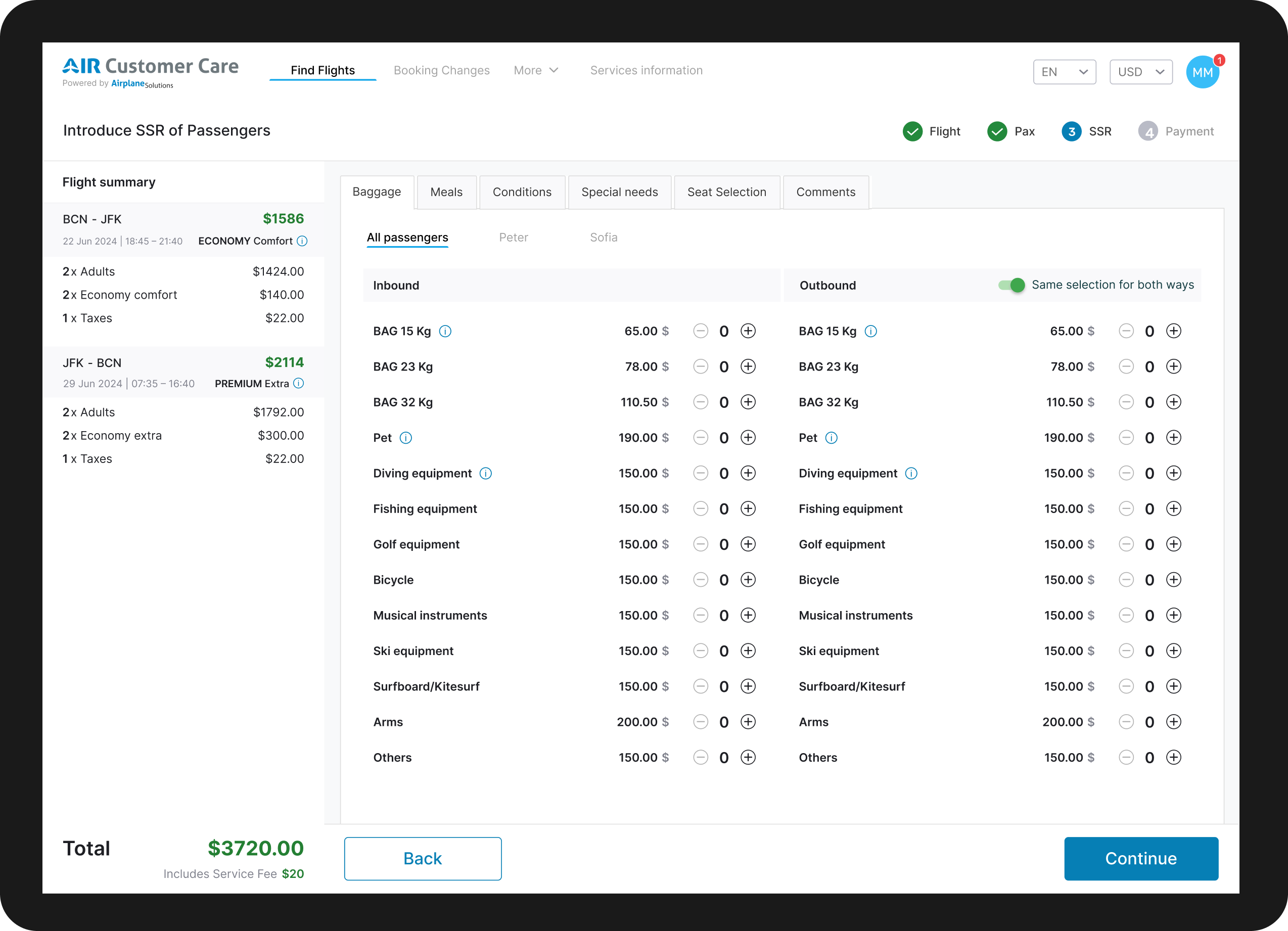
Task: Show info for Outbound Pet
Action: 831,438
